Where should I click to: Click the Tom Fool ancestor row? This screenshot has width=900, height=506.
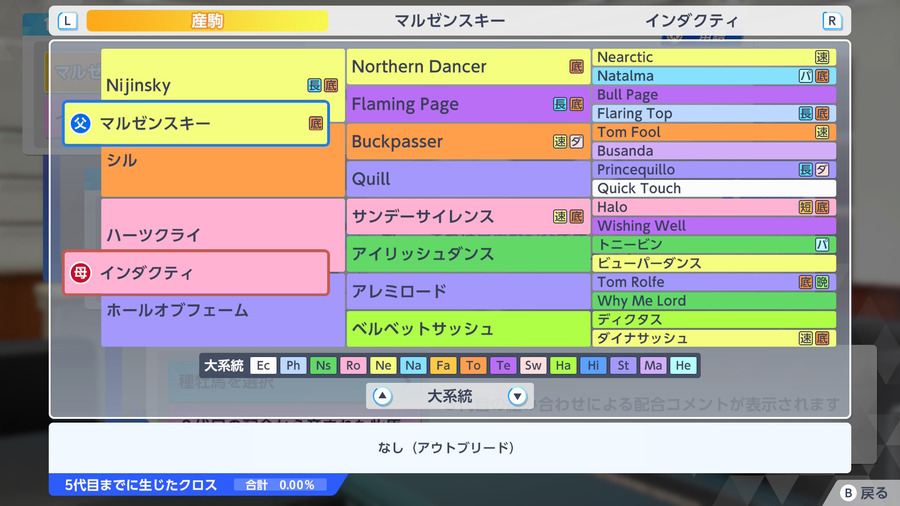click(714, 132)
